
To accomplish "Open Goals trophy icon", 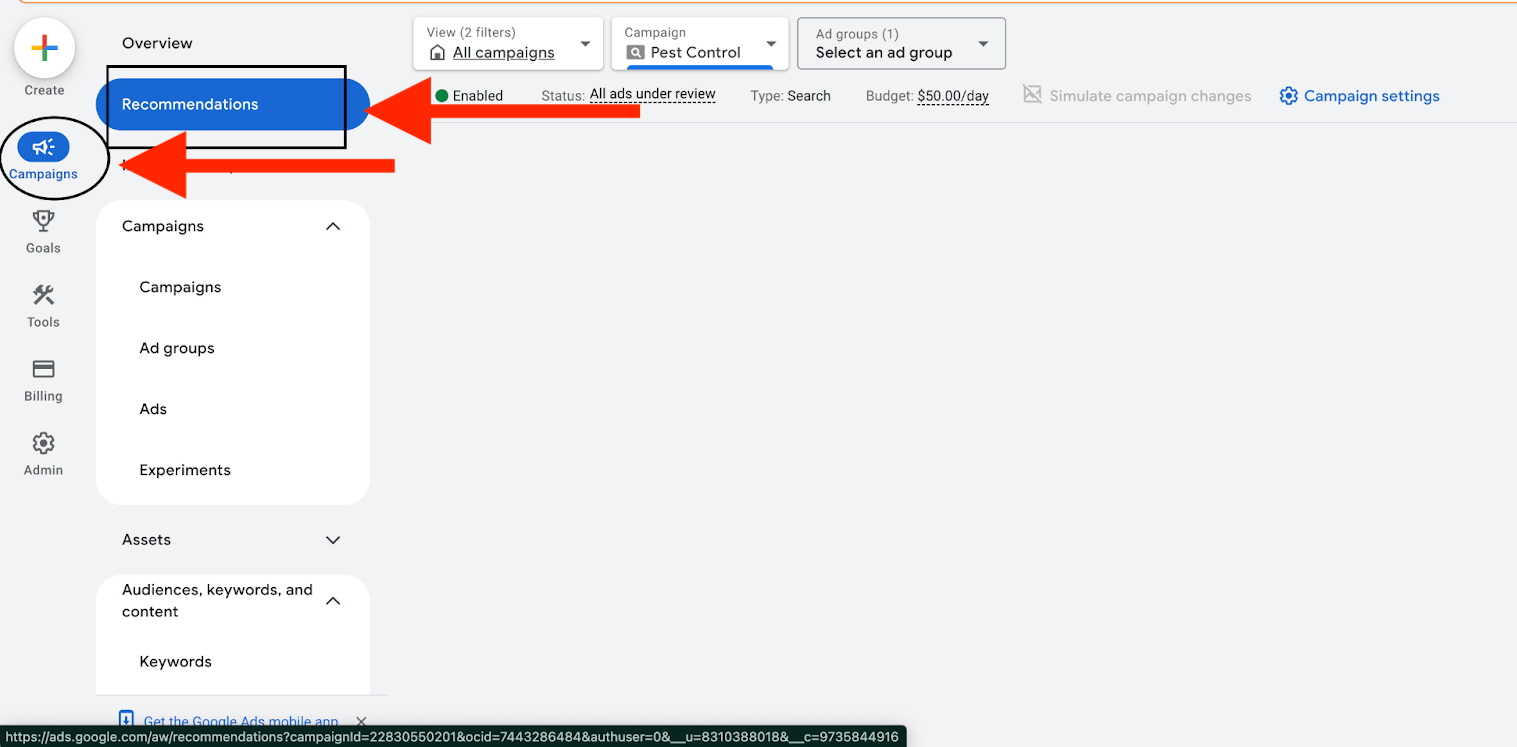I will point(43,221).
